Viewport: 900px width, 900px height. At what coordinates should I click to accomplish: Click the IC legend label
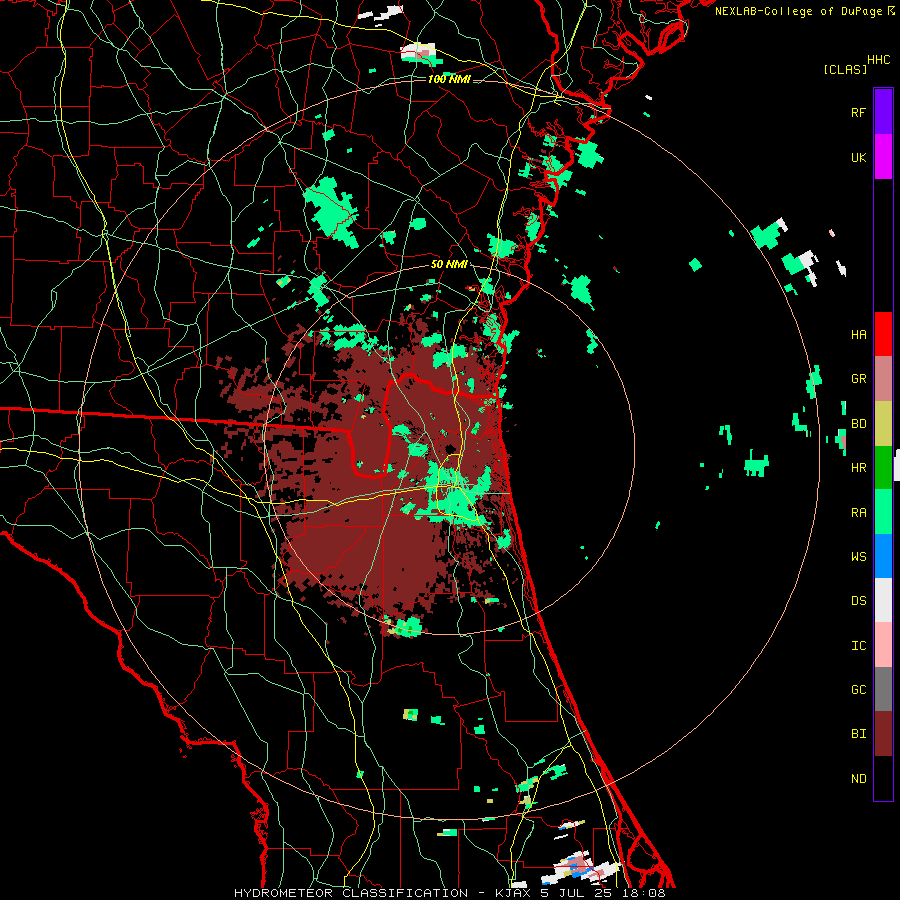click(858, 645)
